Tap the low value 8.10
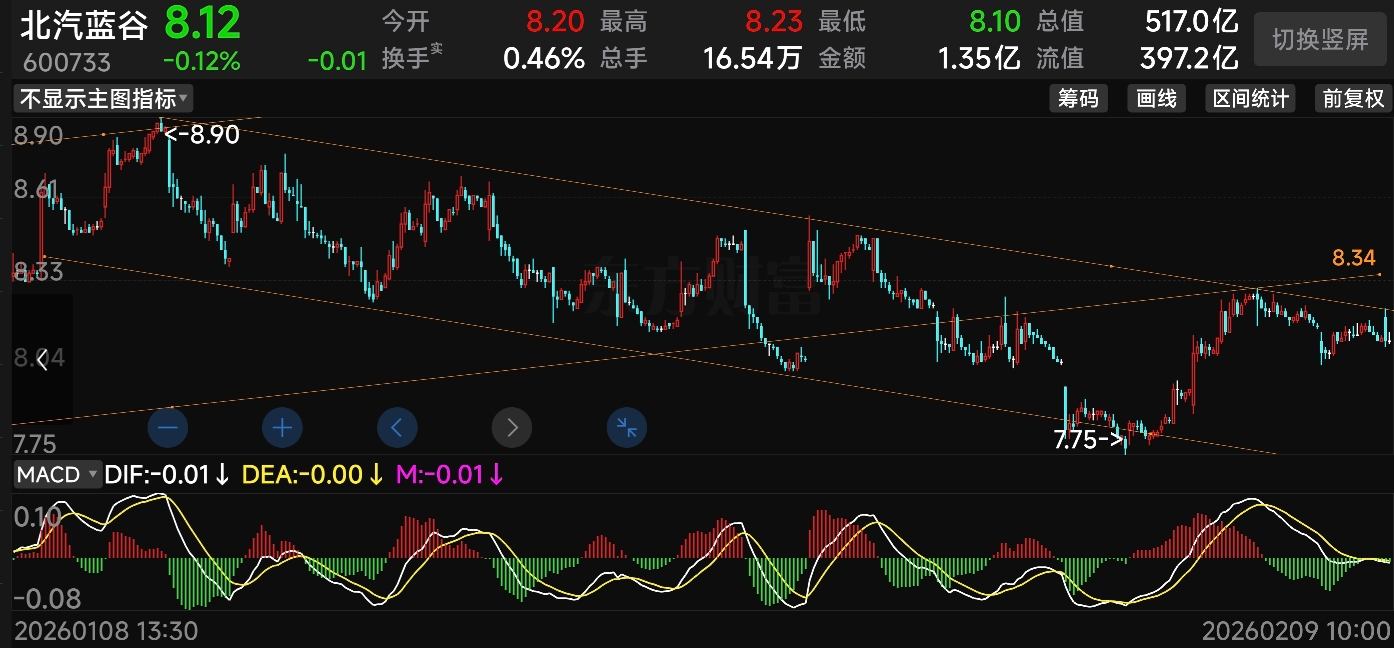 993,21
